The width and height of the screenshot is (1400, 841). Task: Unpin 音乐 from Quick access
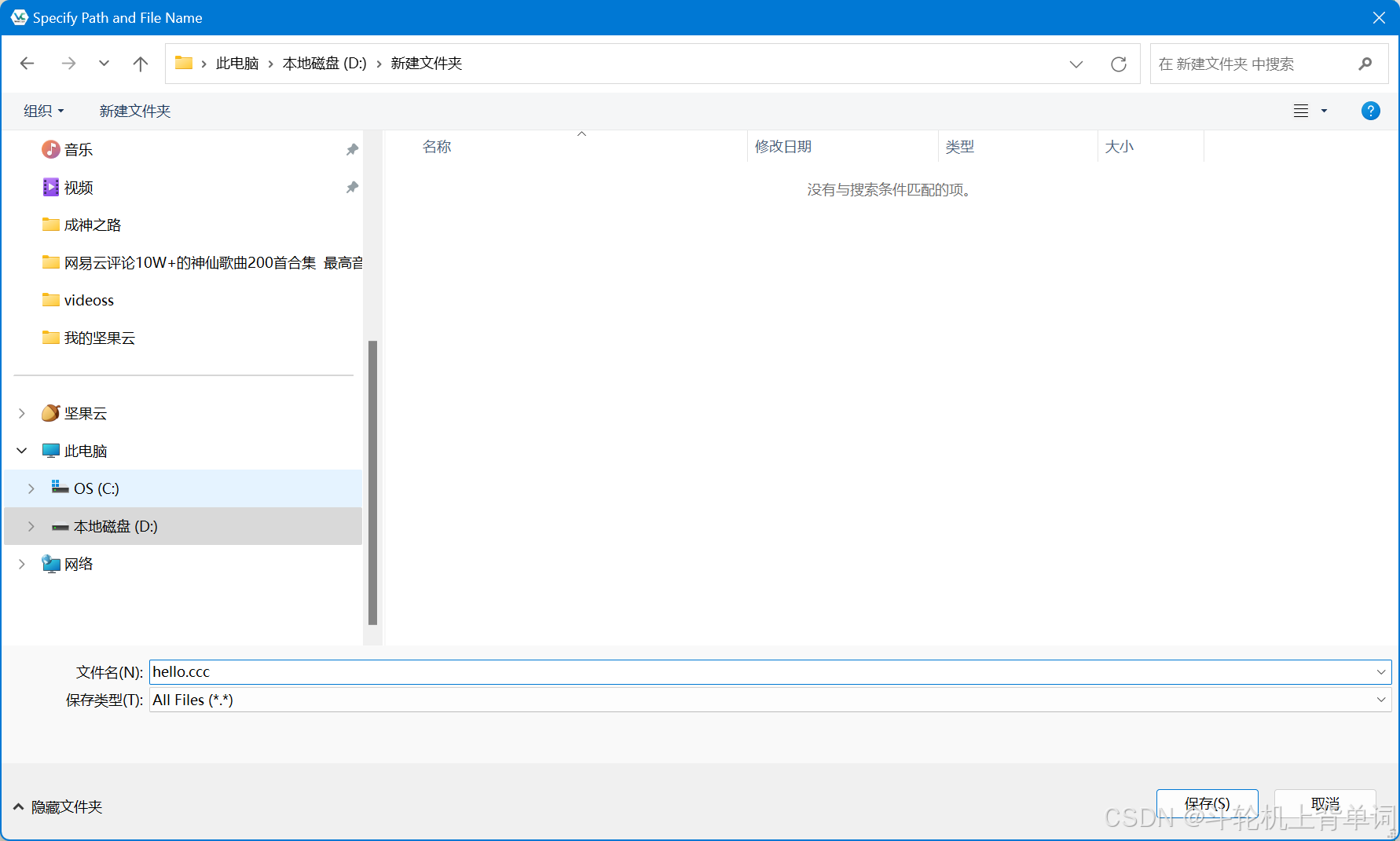pos(352,149)
